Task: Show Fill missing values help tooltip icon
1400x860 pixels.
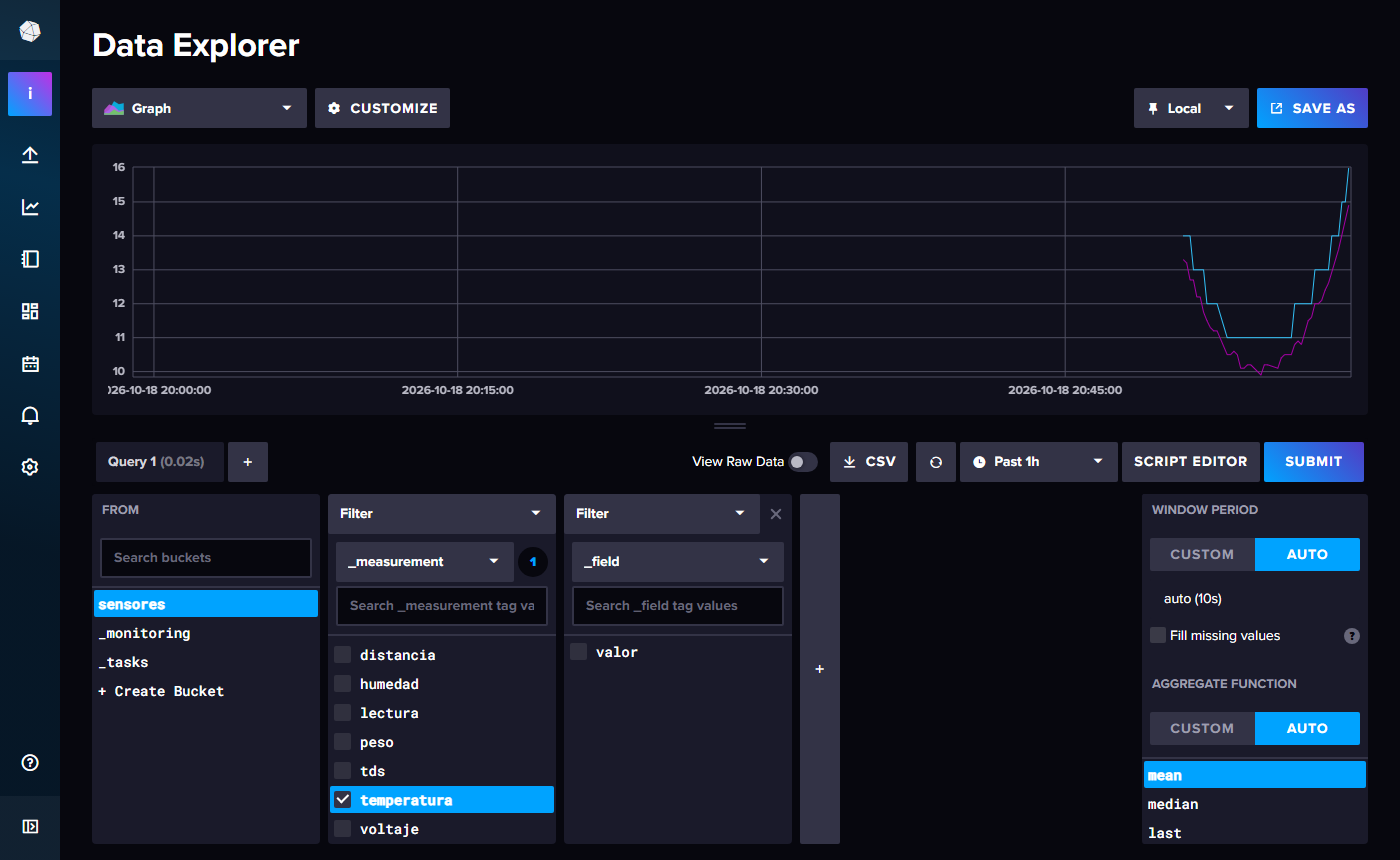Action: [x=1352, y=636]
